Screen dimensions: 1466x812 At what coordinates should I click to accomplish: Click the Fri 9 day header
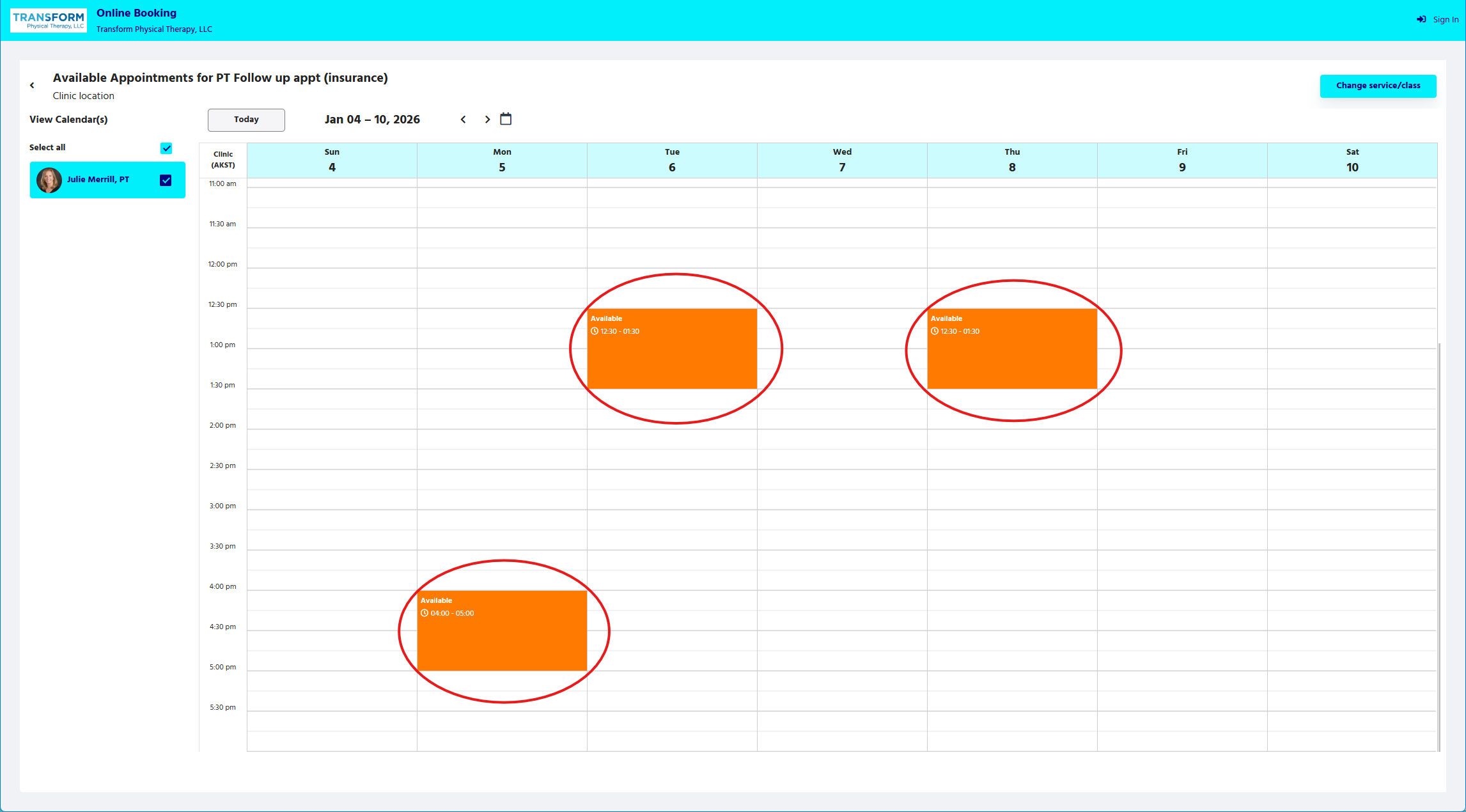pyautogui.click(x=1182, y=160)
